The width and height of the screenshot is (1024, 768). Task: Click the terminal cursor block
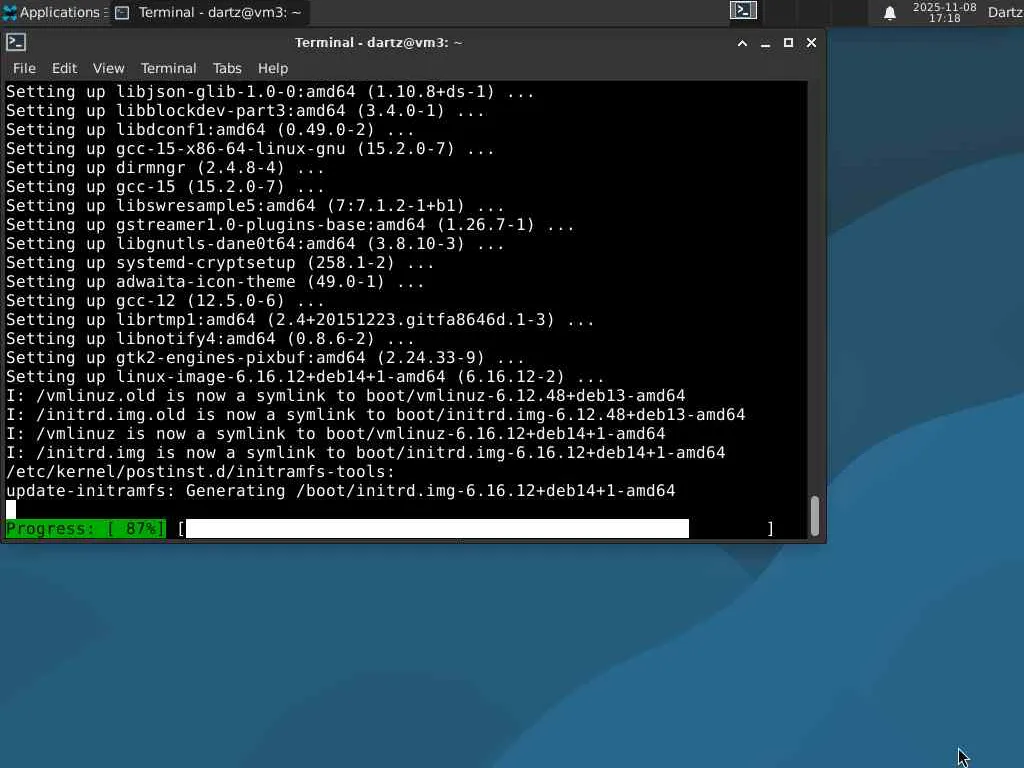(11, 509)
